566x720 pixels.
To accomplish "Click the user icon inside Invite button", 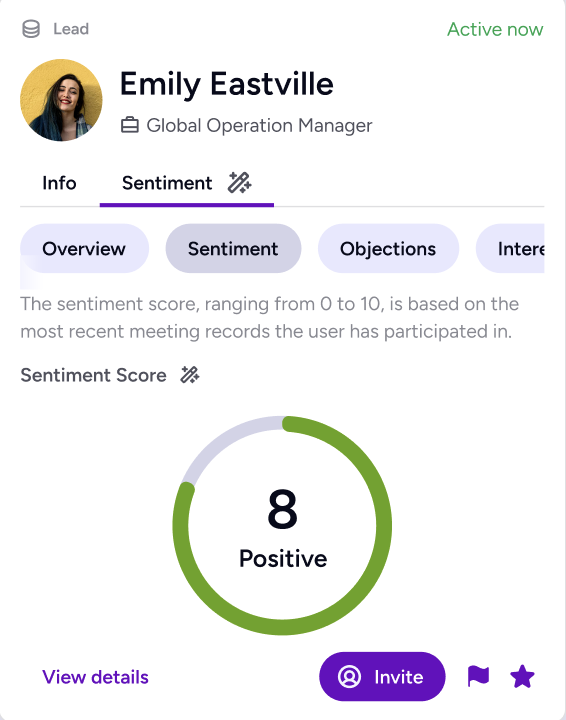I will click(349, 676).
